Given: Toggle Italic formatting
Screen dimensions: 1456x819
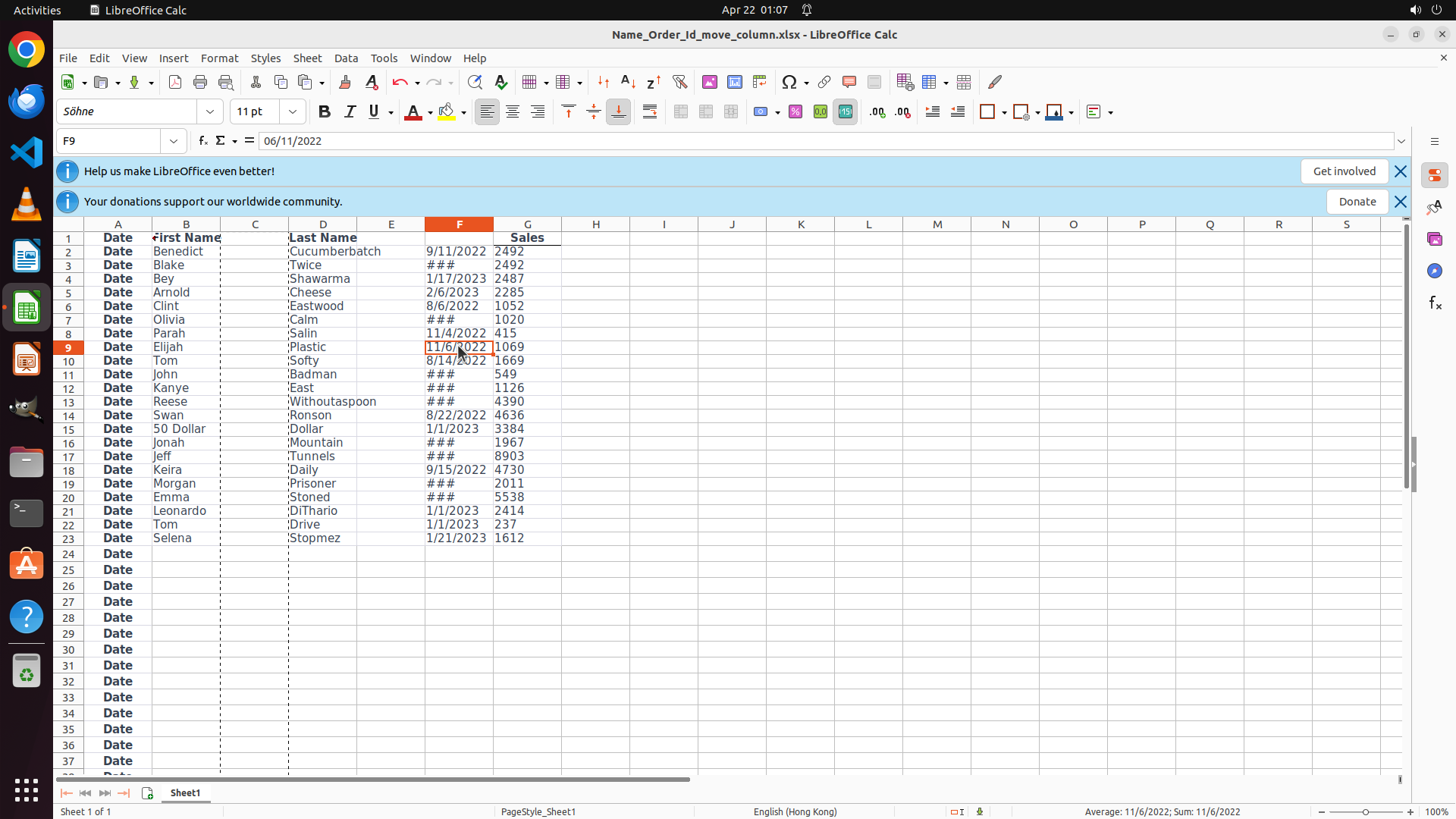Looking at the screenshot, I should click(350, 112).
